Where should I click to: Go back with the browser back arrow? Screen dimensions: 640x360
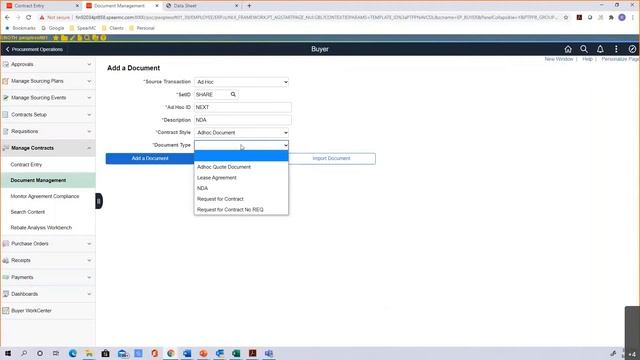coord(7,18)
